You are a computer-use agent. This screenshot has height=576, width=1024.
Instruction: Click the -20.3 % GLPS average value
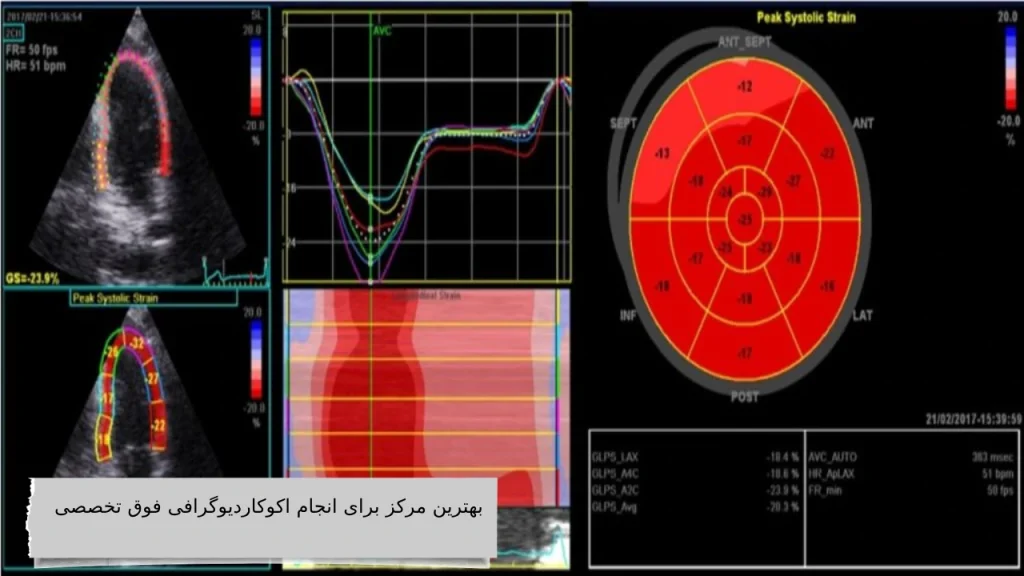(782, 507)
